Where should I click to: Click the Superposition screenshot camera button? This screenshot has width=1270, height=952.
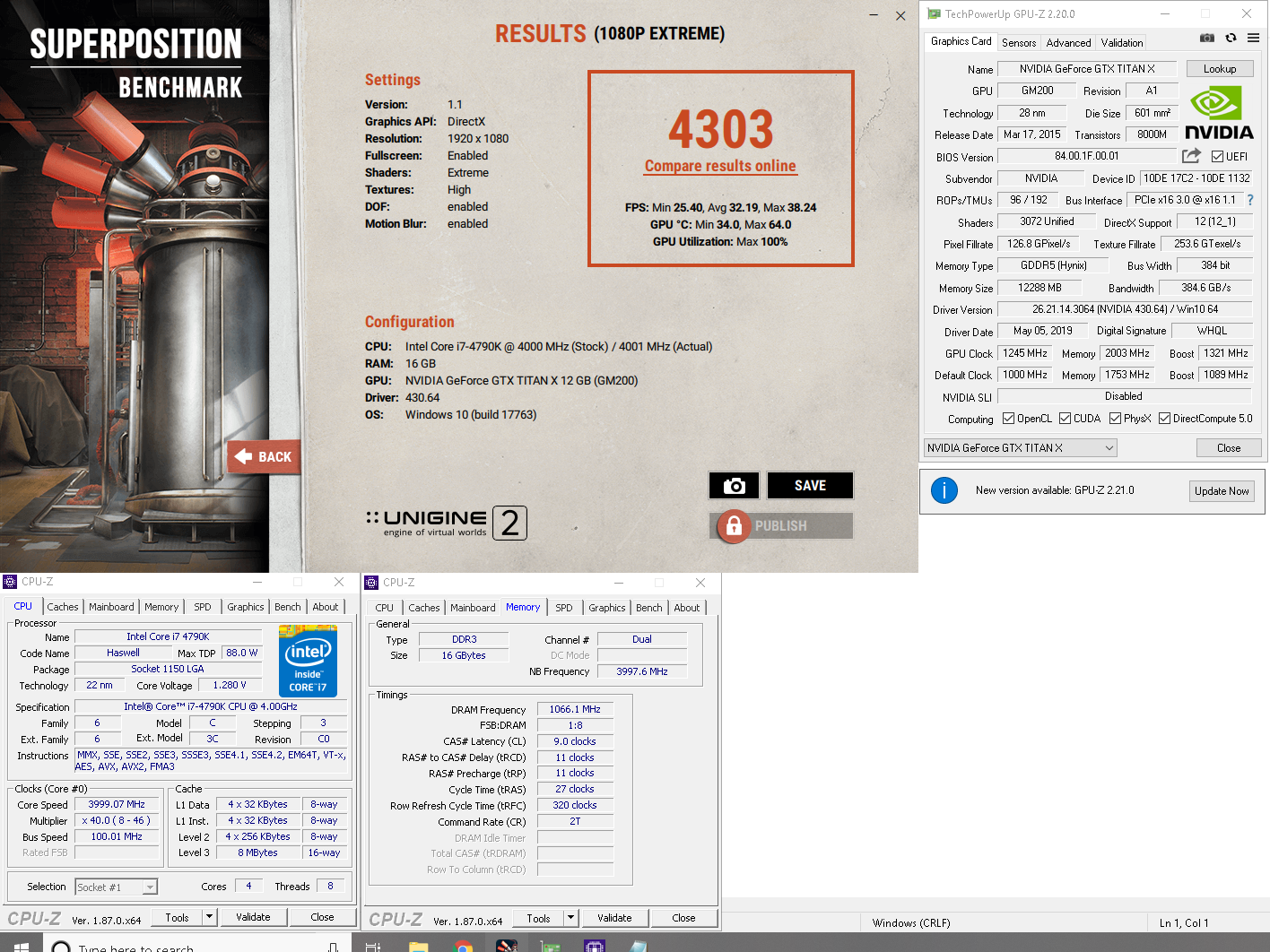click(x=735, y=486)
